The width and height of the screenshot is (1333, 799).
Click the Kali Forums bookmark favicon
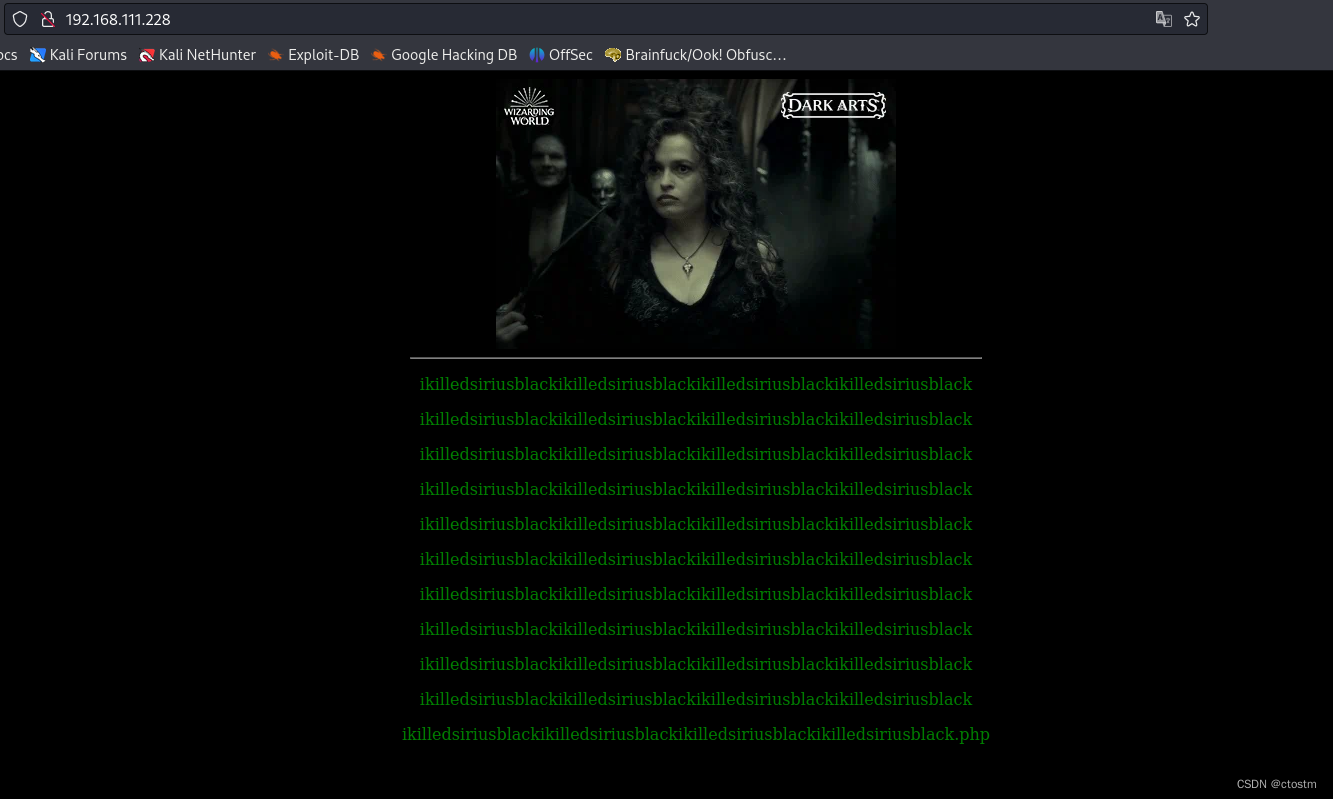(38, 55)
